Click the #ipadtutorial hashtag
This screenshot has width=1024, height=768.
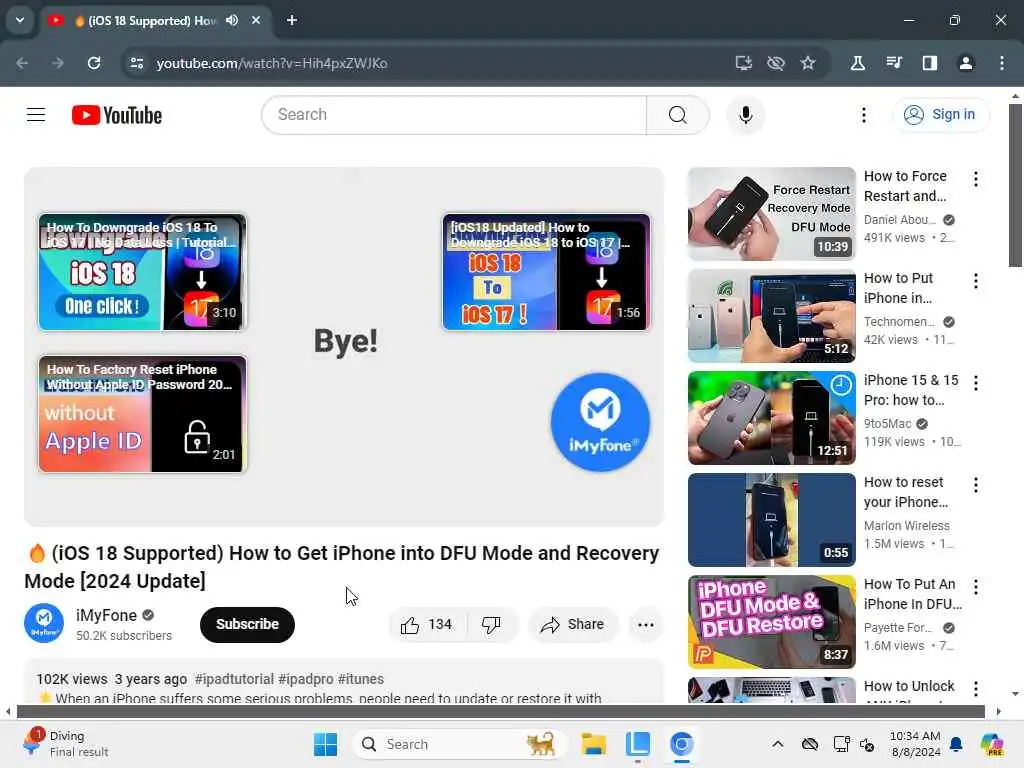234,679
